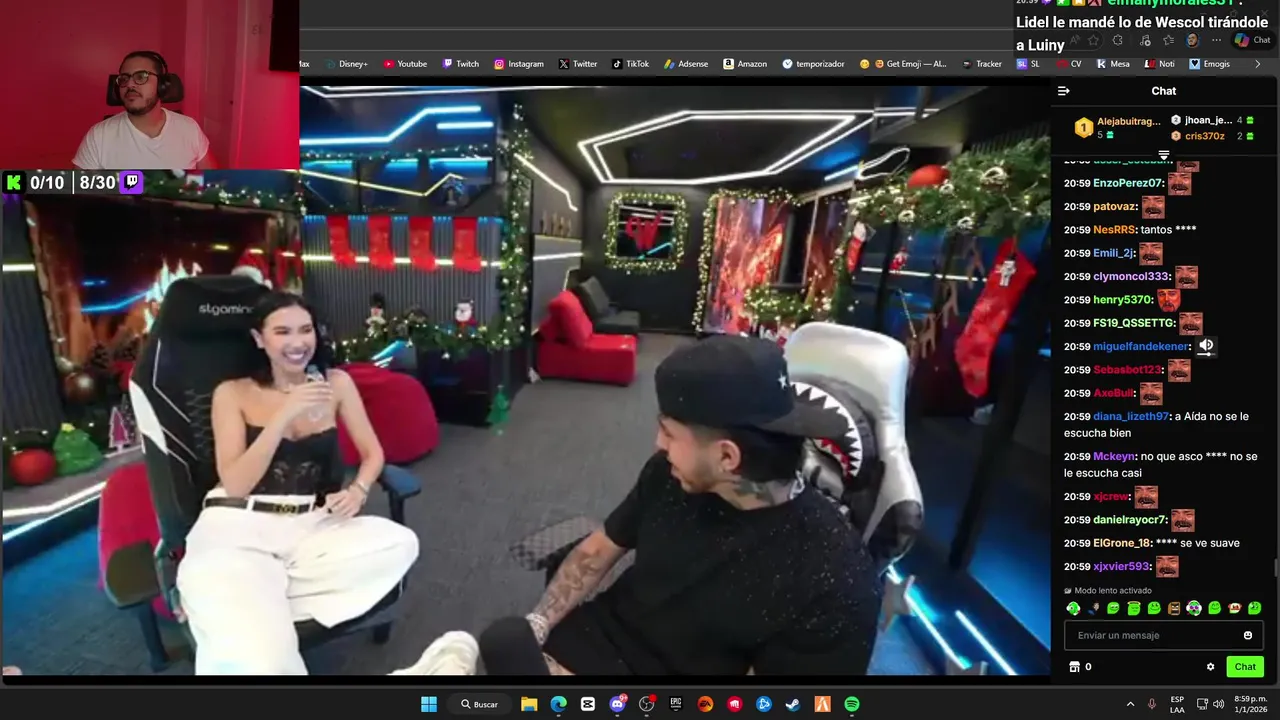Open the Mesa bookmark

pos(1113,64)
